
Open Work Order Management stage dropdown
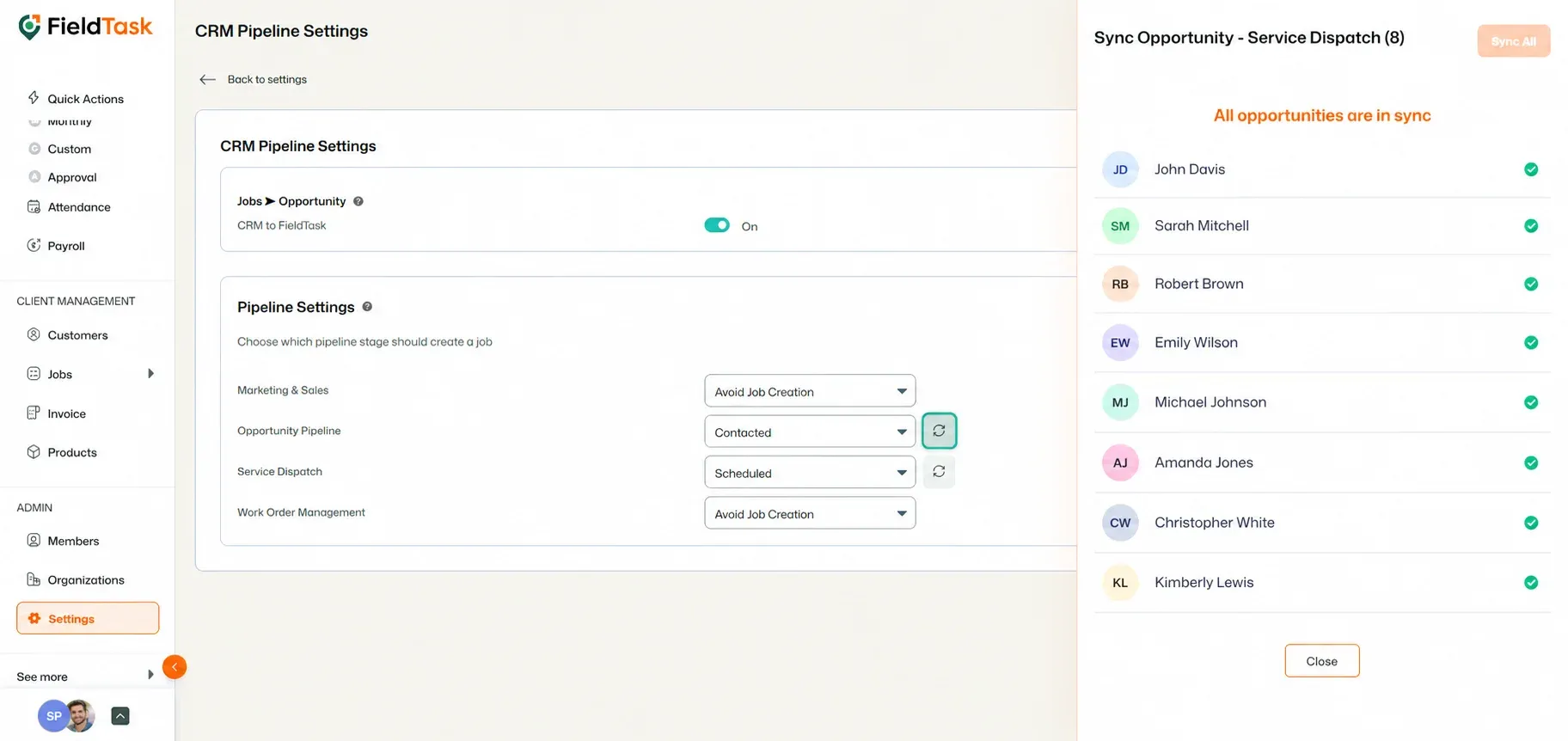810,513
